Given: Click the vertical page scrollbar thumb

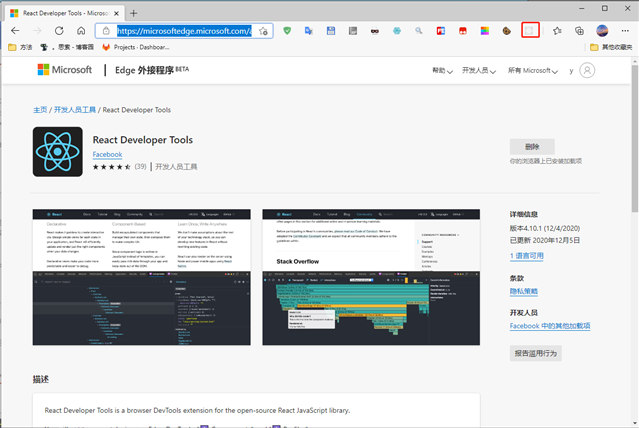Looking at the screenshot, I should point(635,139).
